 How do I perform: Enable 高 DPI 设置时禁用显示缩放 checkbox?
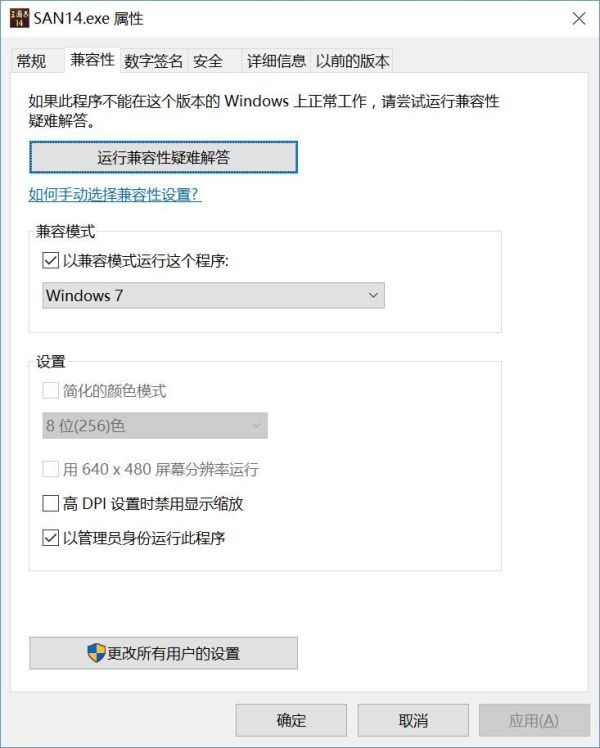[x=51, y=504]
